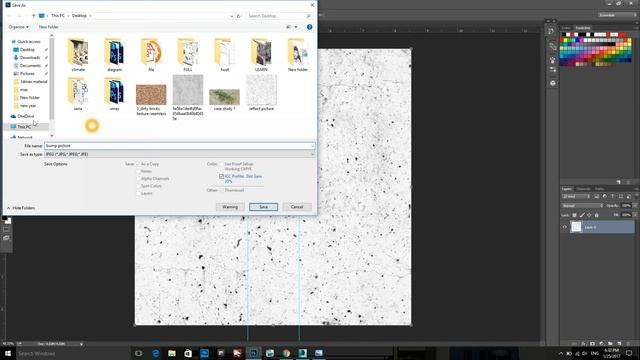Select Downloads in the navigation pane
The height and width of the screenshot is (360, 640).
point(30,58)
